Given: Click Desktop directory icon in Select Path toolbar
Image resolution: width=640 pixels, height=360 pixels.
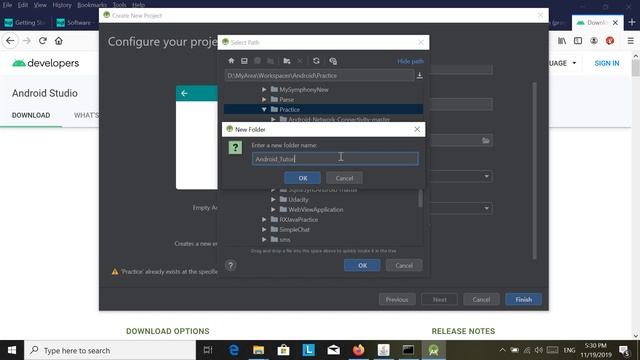Looking at the screenshot, I should point(244,61).
